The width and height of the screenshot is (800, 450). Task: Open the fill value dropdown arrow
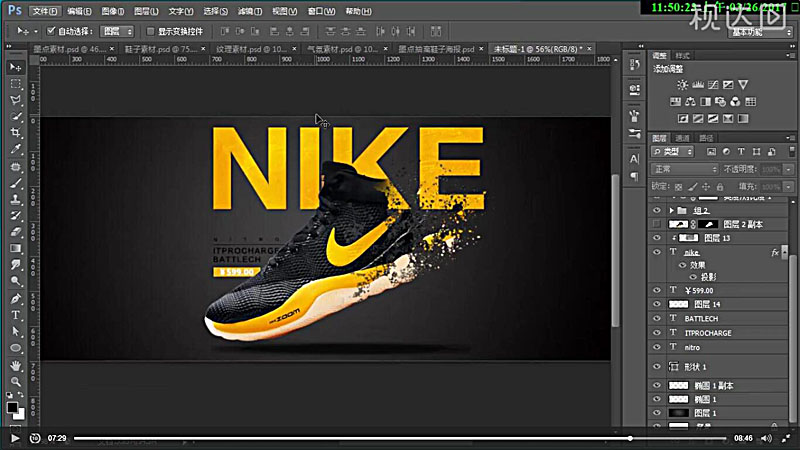(x=789, y=187)
